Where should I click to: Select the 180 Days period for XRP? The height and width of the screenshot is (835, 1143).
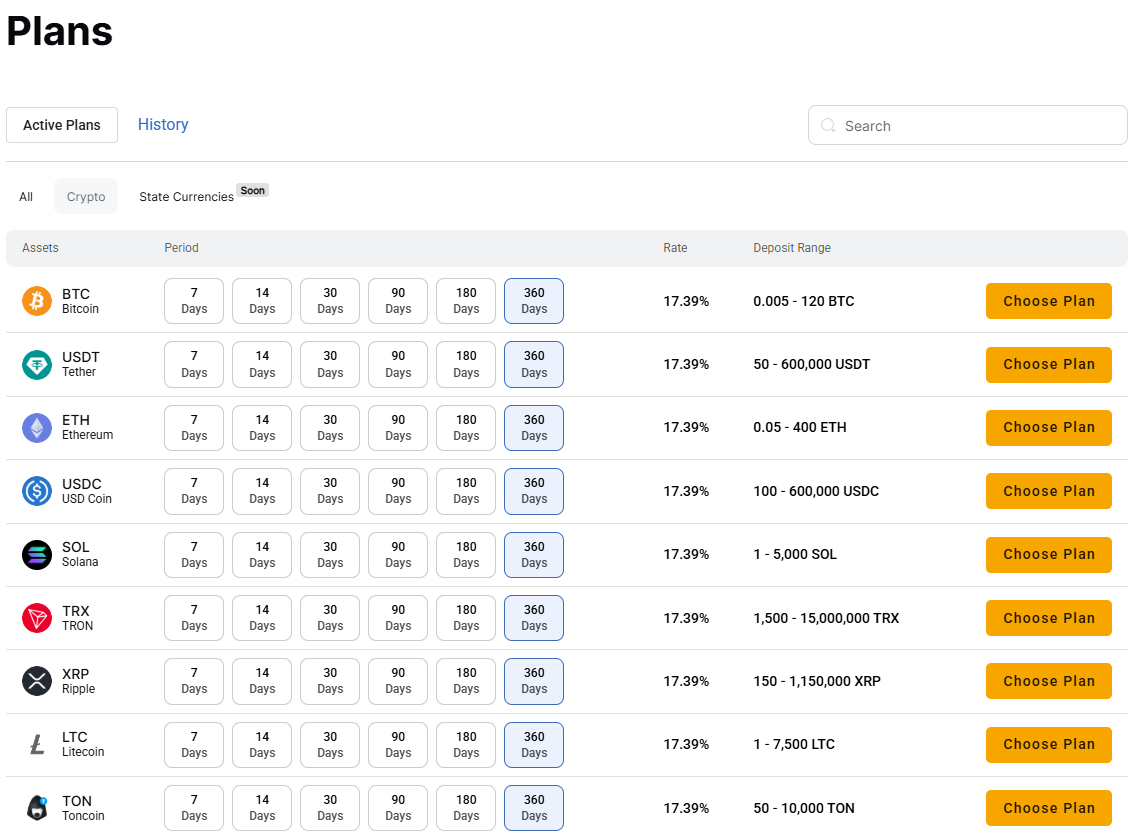click(x=465, y=681)
